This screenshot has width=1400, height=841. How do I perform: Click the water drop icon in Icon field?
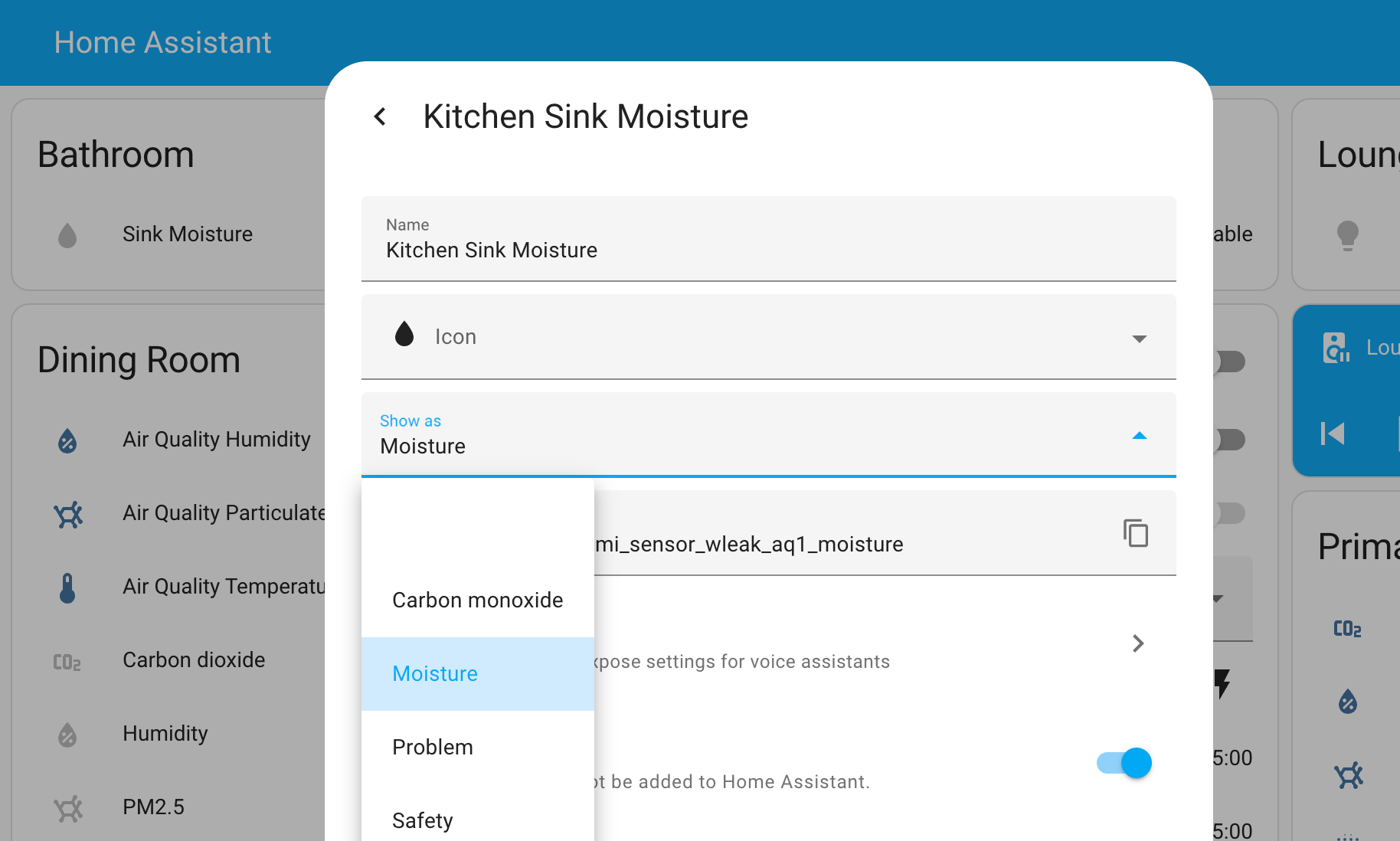pyautogui.click(x=404, y=335)
